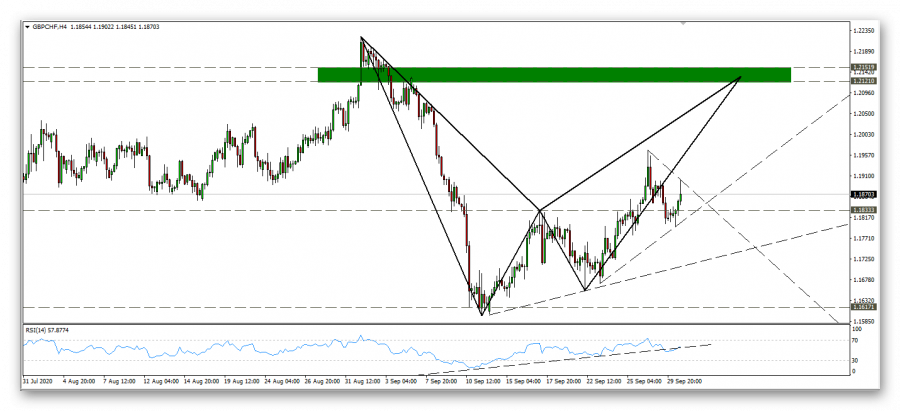Click the dashed trendline on RSI panel
This screenshot has height=411, width=900.
coord(600,349)
